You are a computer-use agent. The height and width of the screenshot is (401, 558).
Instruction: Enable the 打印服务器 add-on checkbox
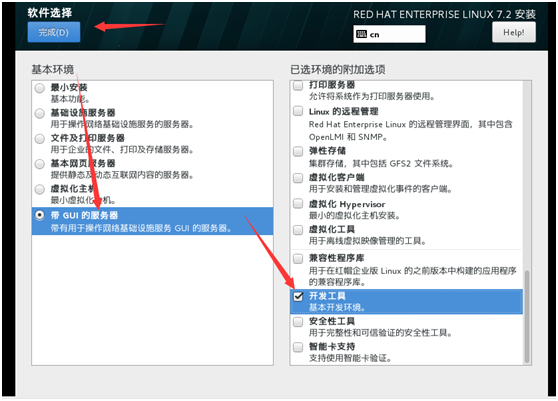click(x=298, y=85)
